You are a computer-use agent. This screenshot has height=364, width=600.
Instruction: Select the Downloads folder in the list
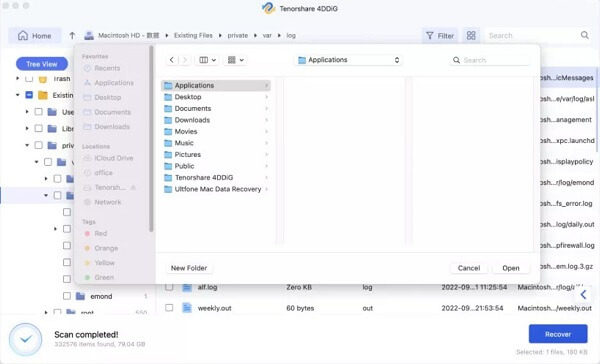(x=216, y=120)
